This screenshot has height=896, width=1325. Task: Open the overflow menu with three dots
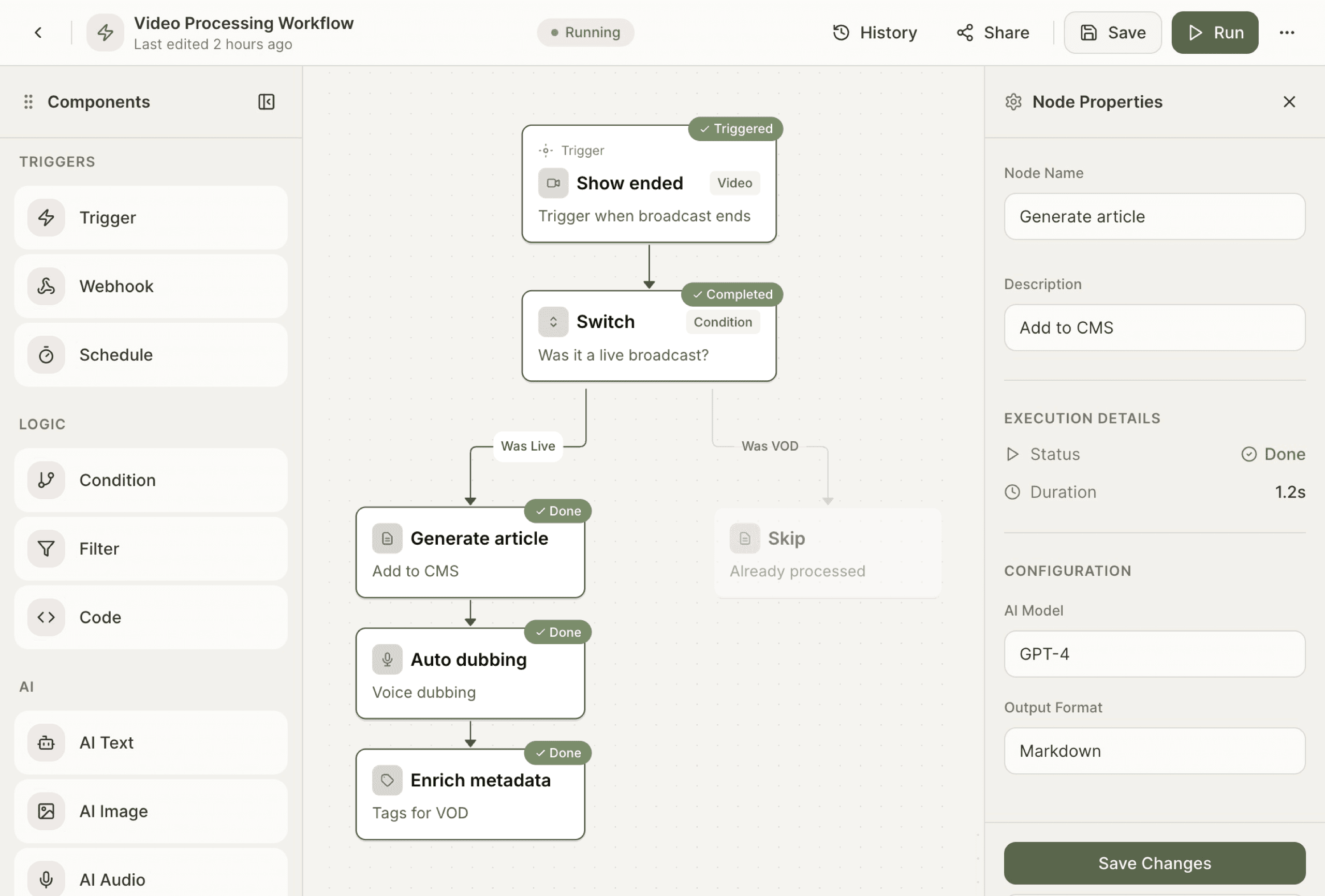[1287, 33]
